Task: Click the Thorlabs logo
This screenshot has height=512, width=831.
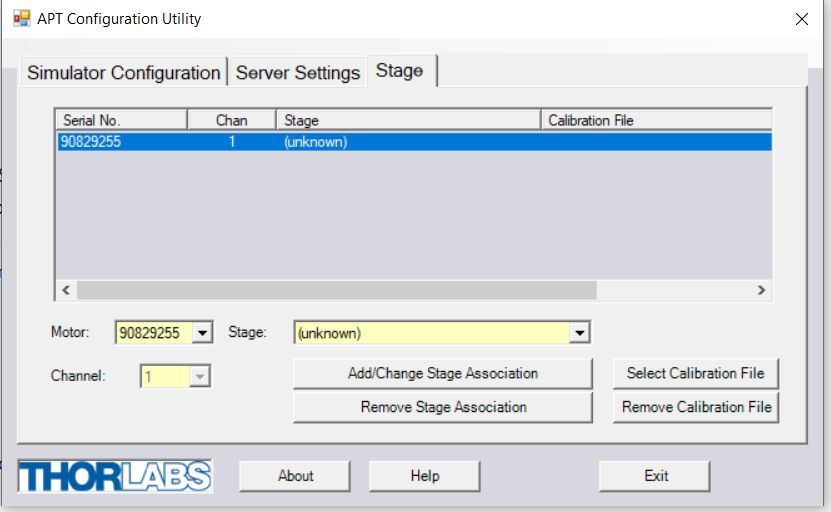Action: tap(115, 476)
